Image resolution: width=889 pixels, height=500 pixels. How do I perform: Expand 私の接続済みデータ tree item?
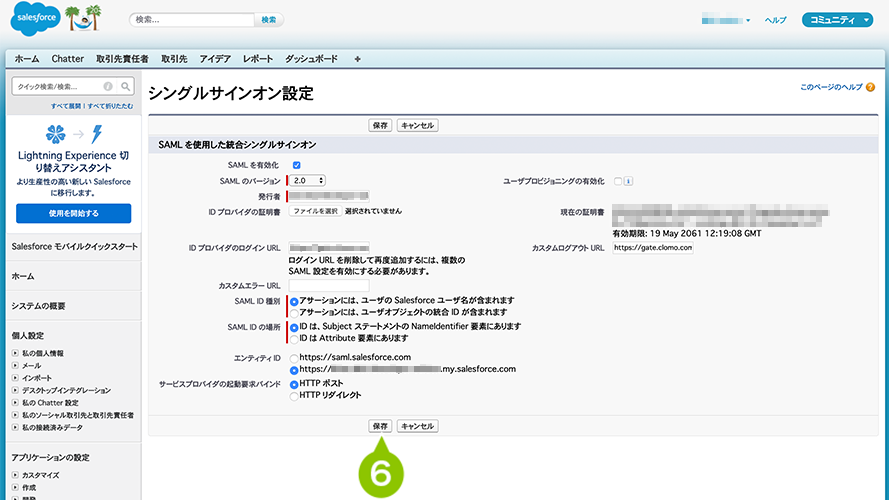point(15,427)
